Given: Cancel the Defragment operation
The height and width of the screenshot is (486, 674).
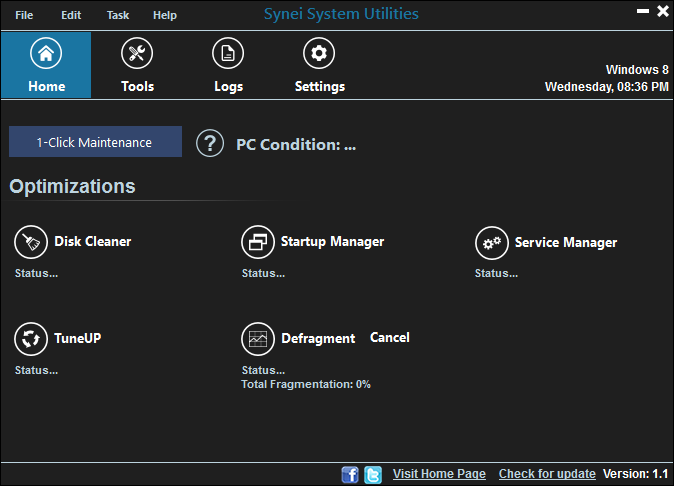Looking at the screenshot, I should 390,337.
